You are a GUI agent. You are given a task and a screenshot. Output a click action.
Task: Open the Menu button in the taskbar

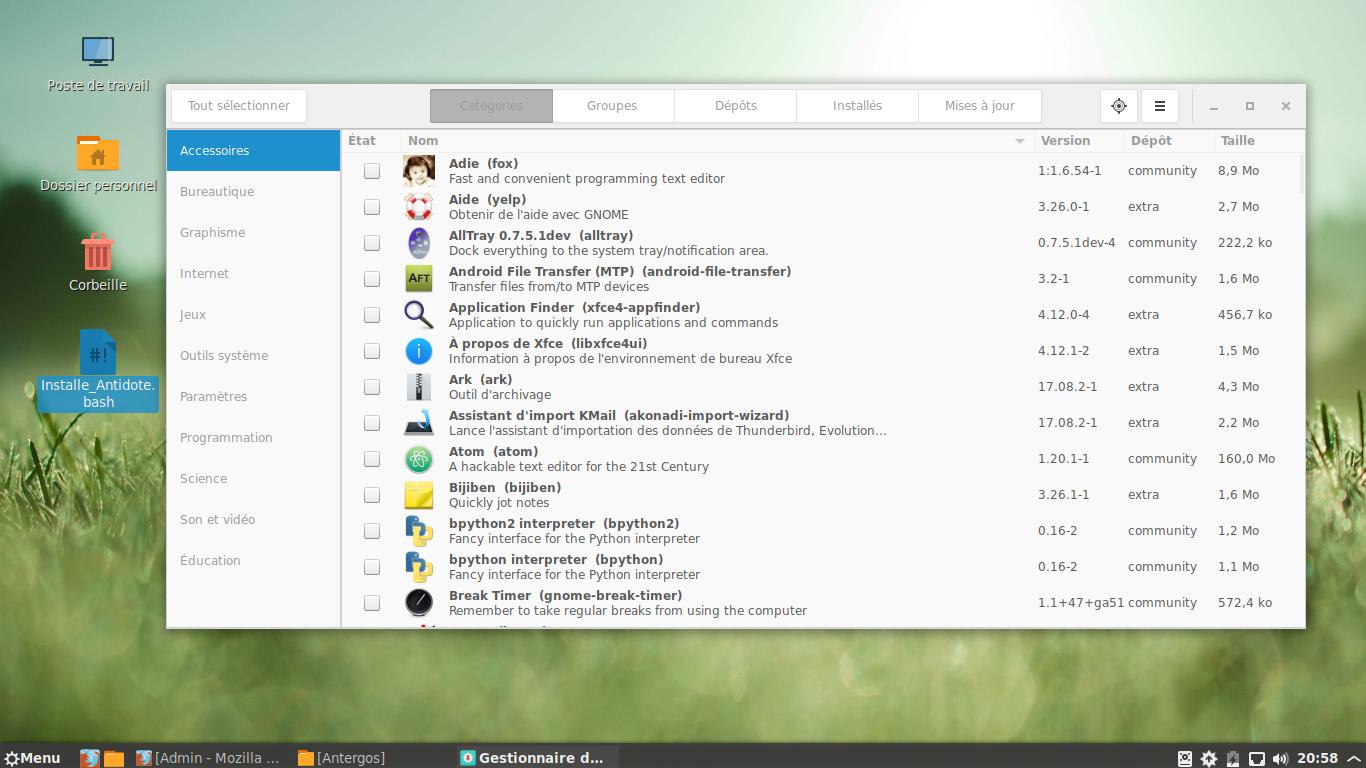click(32, 758)
